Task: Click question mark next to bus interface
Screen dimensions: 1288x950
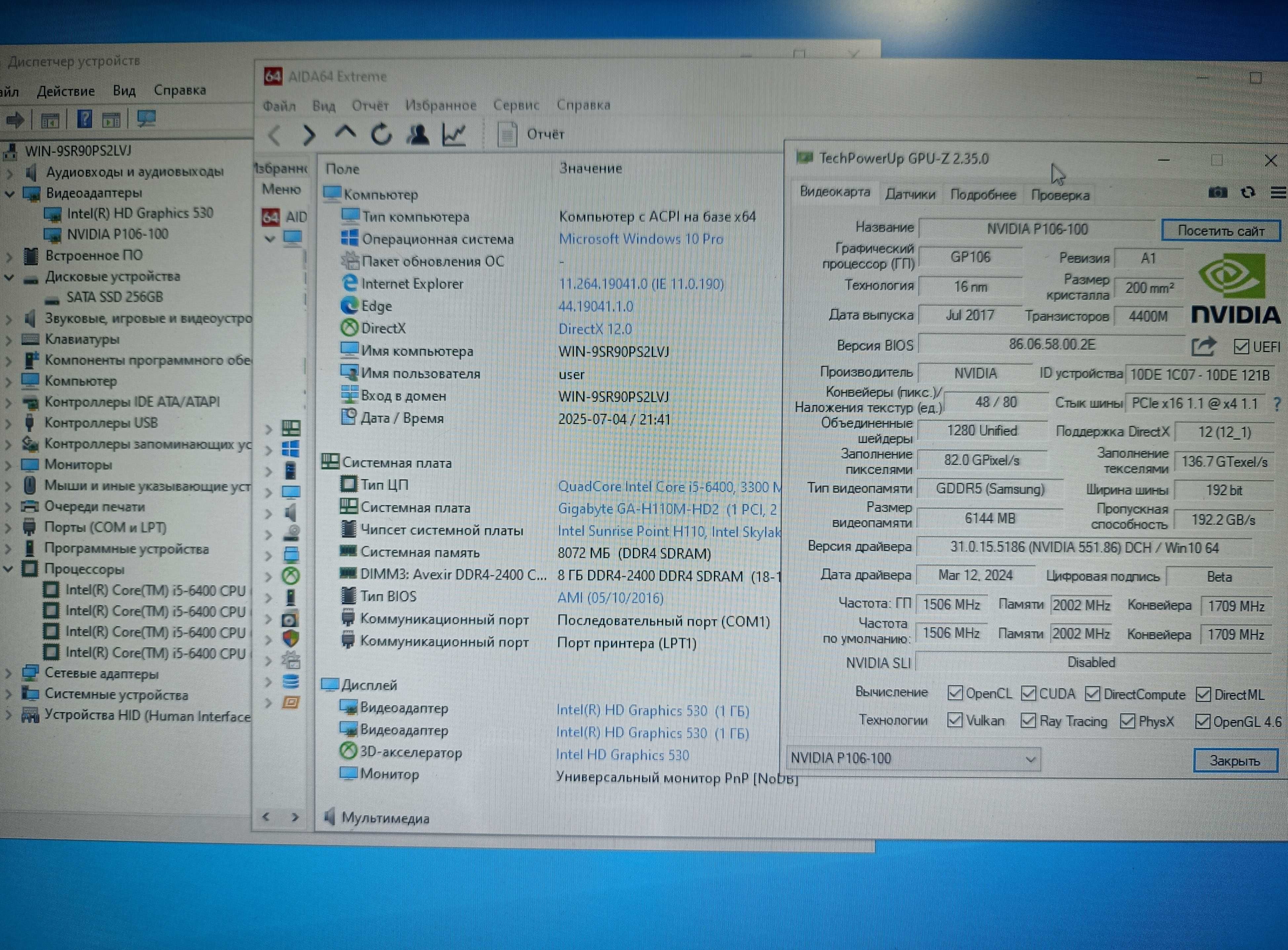Action: coord(1276,404)
